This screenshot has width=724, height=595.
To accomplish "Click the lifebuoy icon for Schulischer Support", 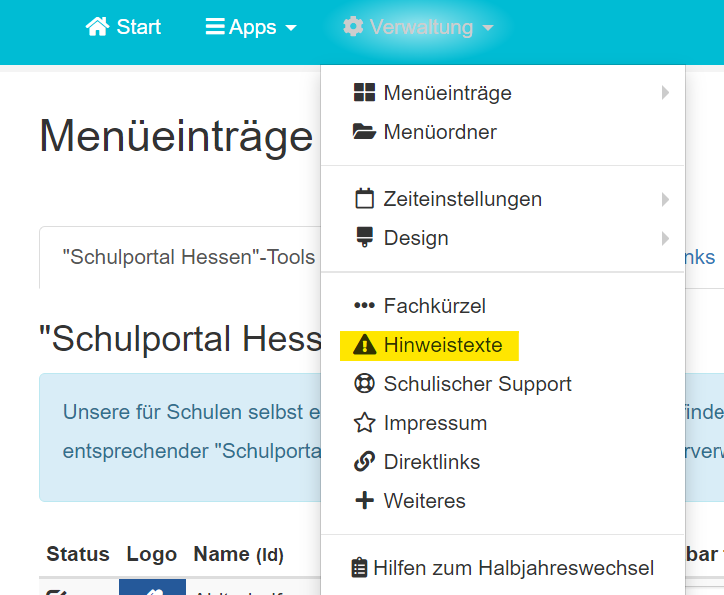I will point(364,384).
